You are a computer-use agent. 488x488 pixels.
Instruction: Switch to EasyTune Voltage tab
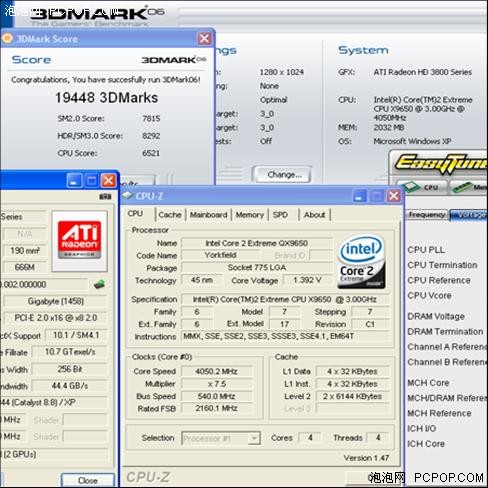click(469, 215)
